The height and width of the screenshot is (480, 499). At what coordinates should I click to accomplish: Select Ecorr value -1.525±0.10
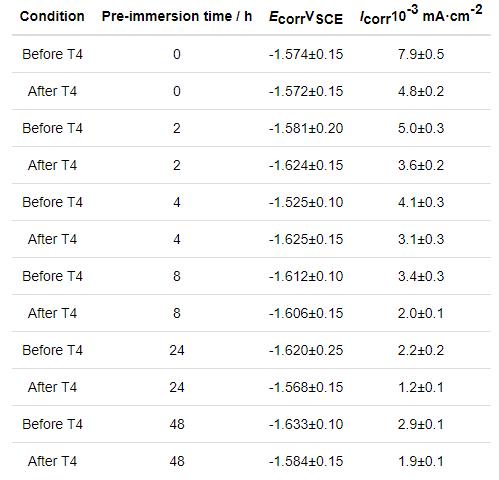coord(306,202)
